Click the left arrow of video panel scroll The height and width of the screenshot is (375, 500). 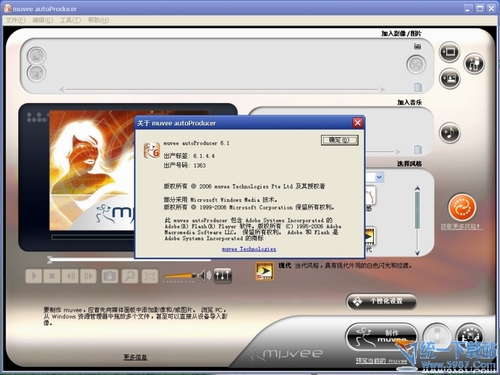(62, 89)
